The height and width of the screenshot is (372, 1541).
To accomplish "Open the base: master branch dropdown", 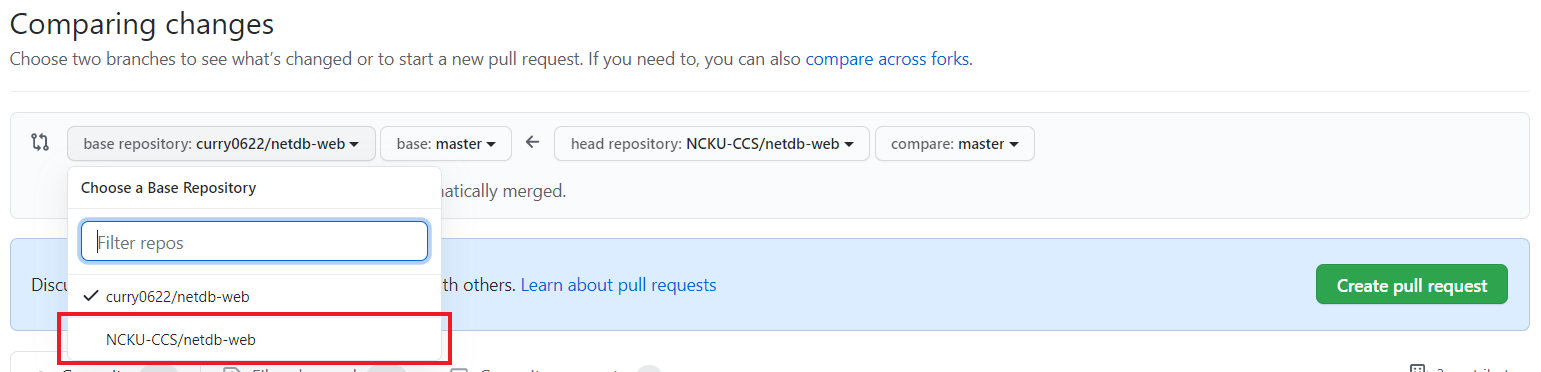I will 446,144.
